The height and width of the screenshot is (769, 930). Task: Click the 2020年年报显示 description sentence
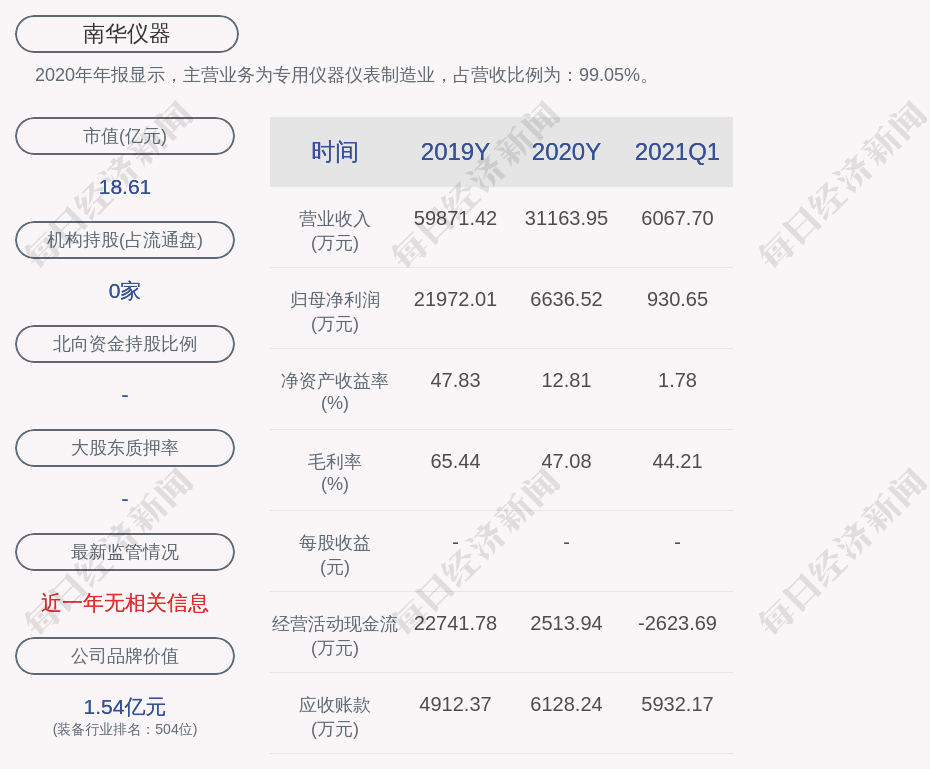[x=344, y=75]
